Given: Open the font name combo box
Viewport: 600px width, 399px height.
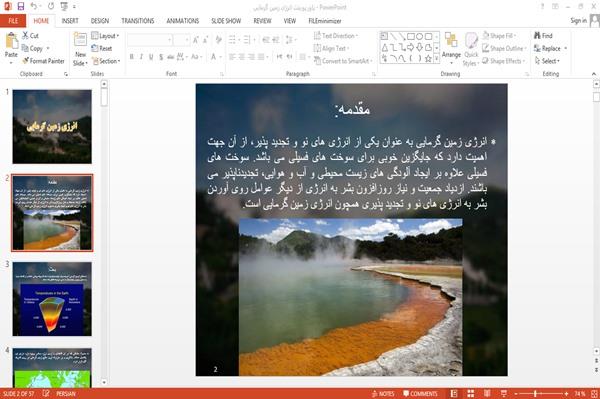Looking at the screenshot, I should click(x=150, y=40).
